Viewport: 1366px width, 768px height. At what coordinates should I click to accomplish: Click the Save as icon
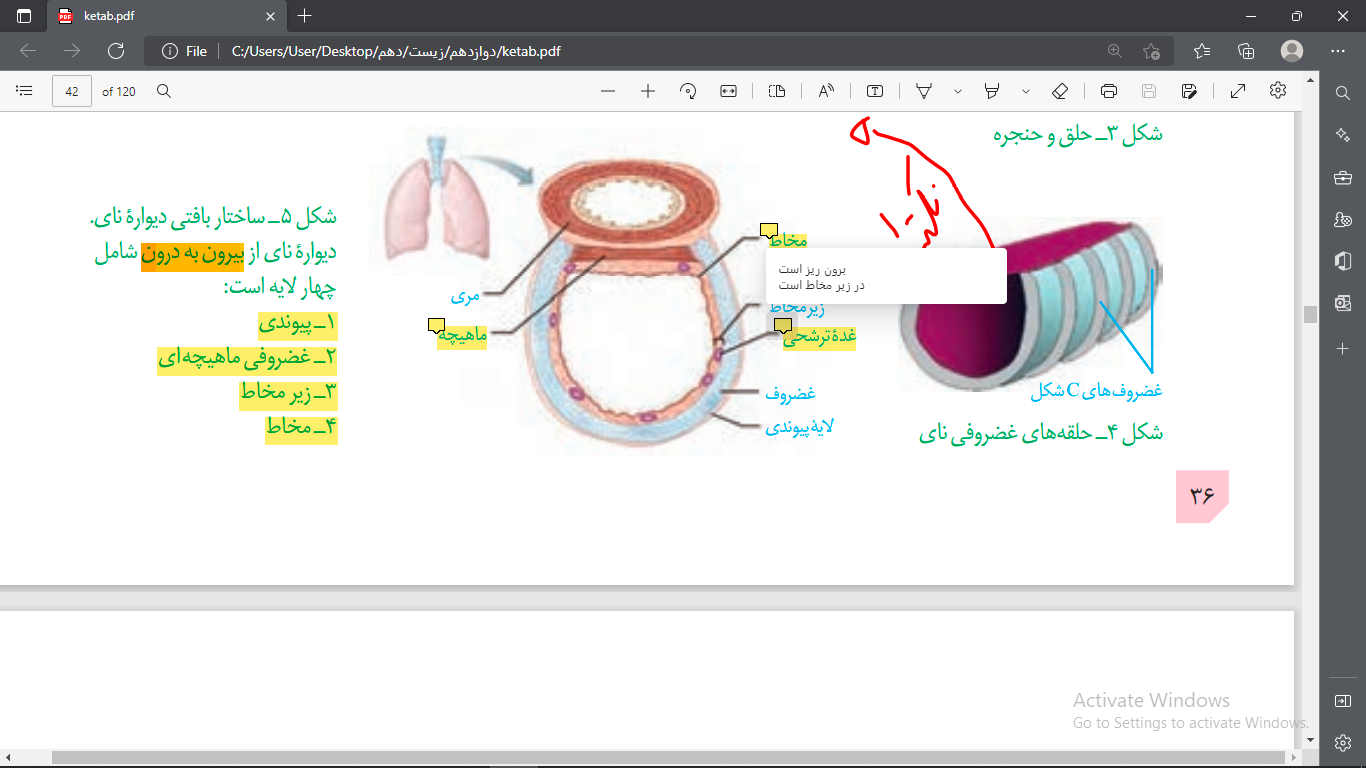1189,91
